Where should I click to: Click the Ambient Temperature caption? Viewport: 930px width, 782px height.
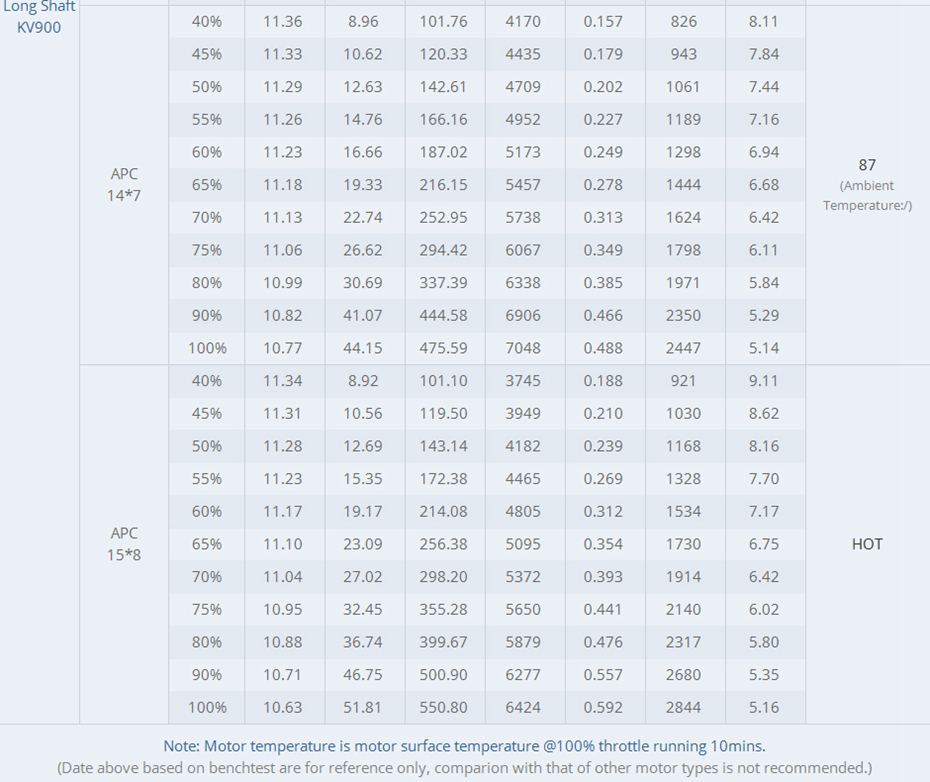(867, 195)
